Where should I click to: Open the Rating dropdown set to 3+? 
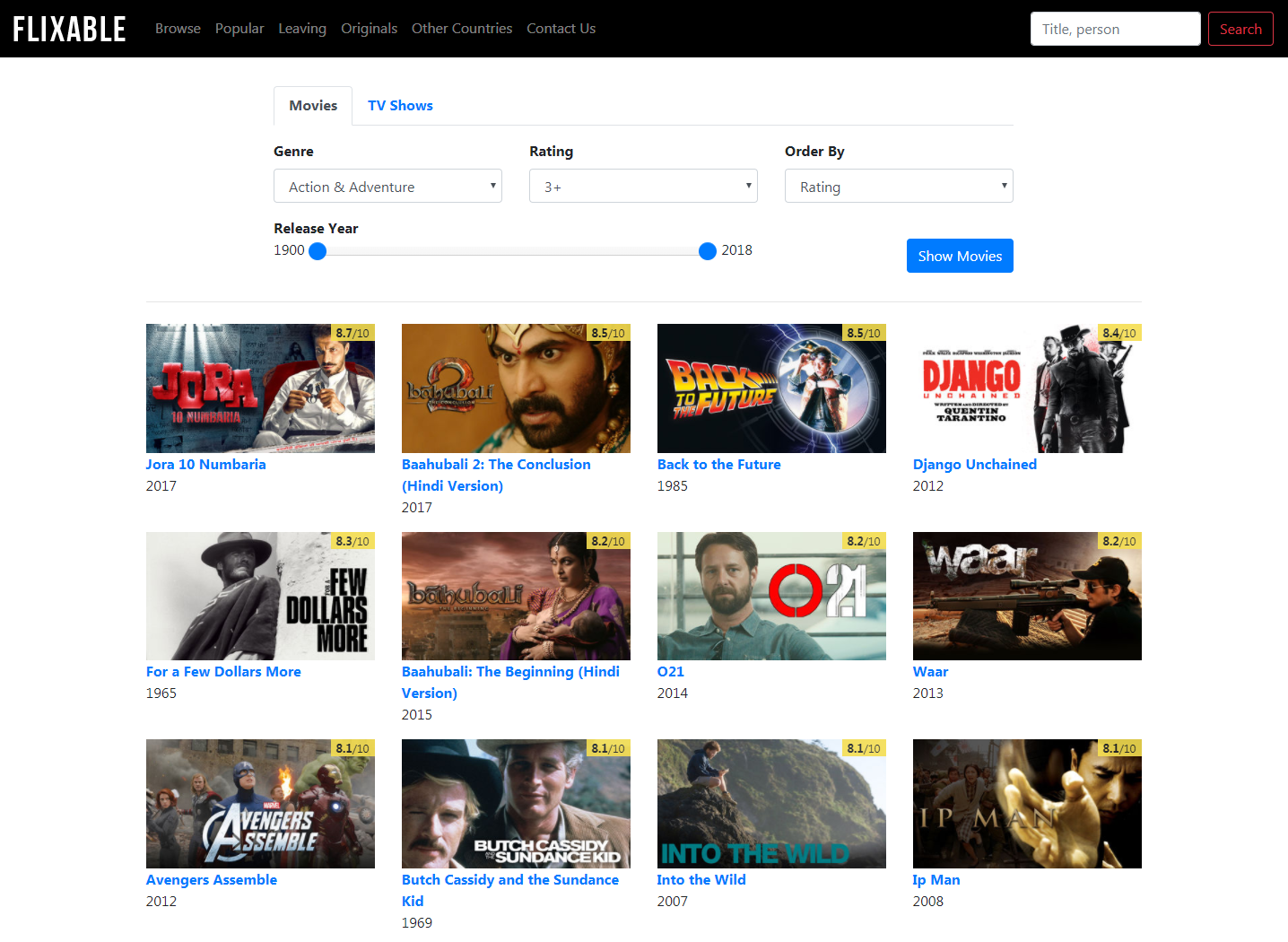coord(642,186)
